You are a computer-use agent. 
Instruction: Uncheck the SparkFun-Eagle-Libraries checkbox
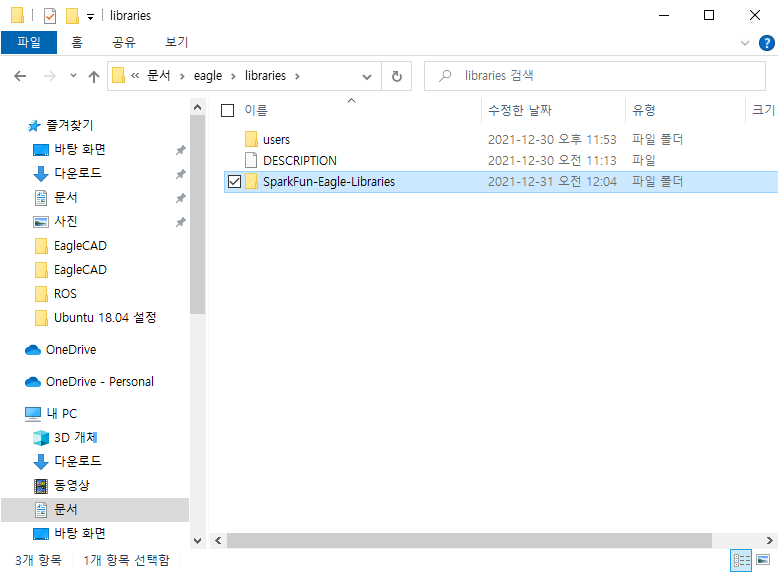(234, 182)
